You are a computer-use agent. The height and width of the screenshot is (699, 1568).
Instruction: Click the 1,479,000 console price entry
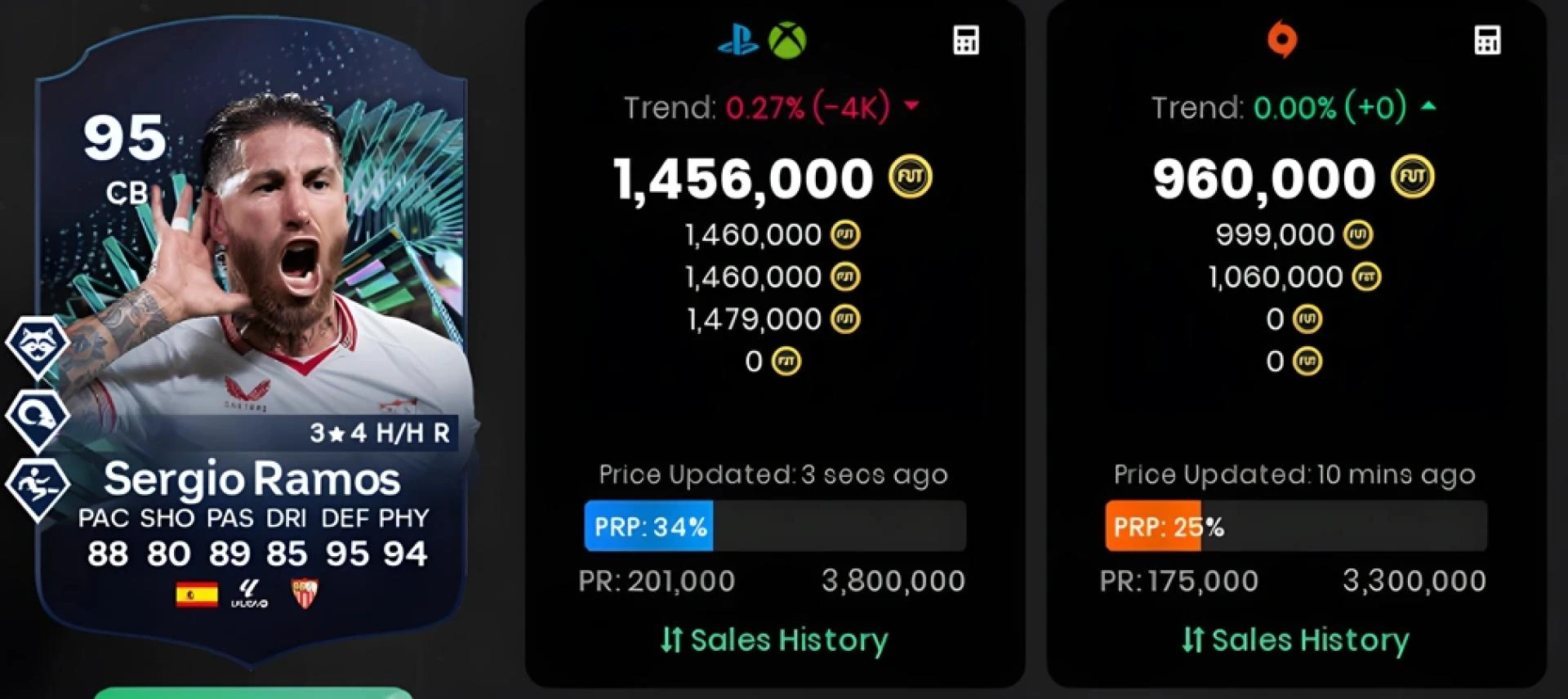point(773,319)
